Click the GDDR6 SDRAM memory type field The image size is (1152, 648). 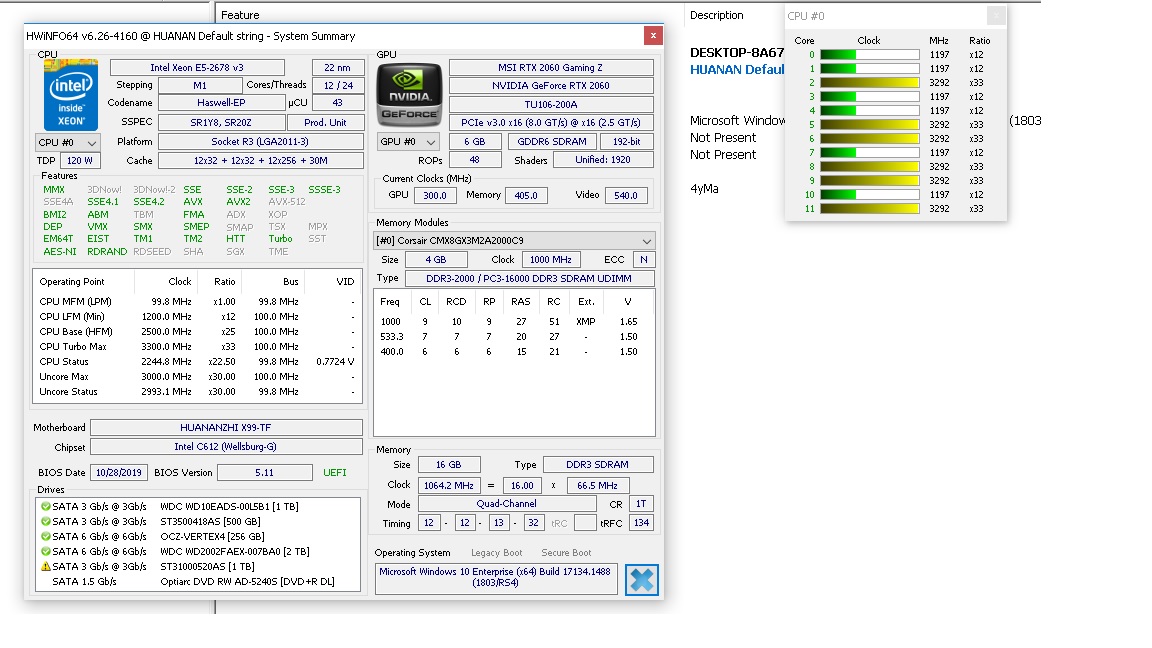[552, 142]
